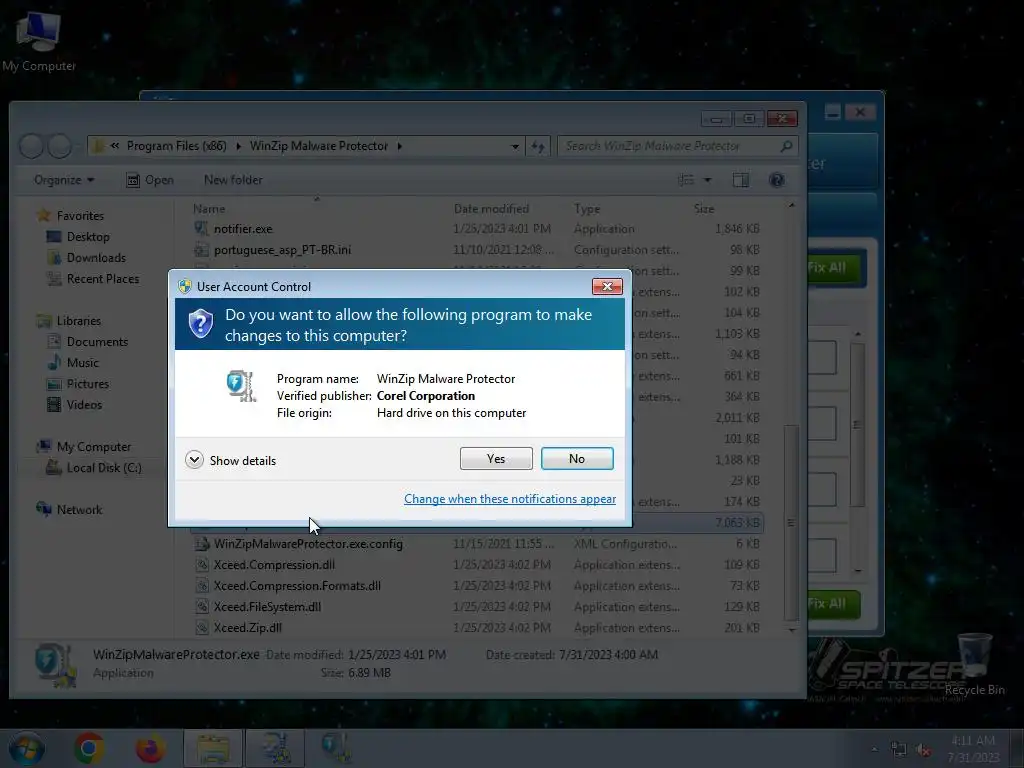Show hidden tray icons arrow
Viewport: 1024px width, 768px height.
point(874,749)
